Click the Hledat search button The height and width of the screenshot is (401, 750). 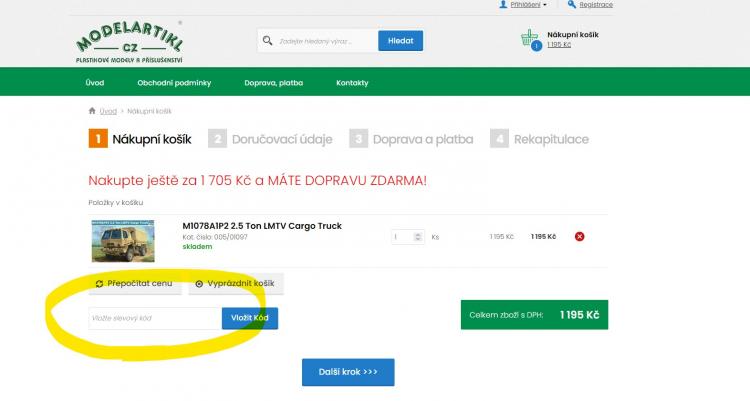(x=400, y=41)
